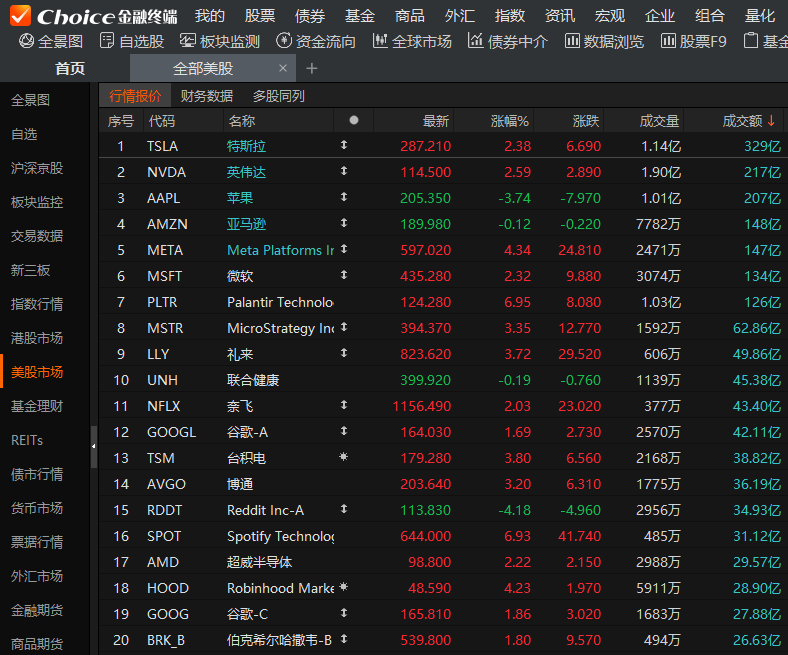Screen dimensions: 788x655
Task: Click the marker icon in NFLX row
Action: tap(344, 405)
